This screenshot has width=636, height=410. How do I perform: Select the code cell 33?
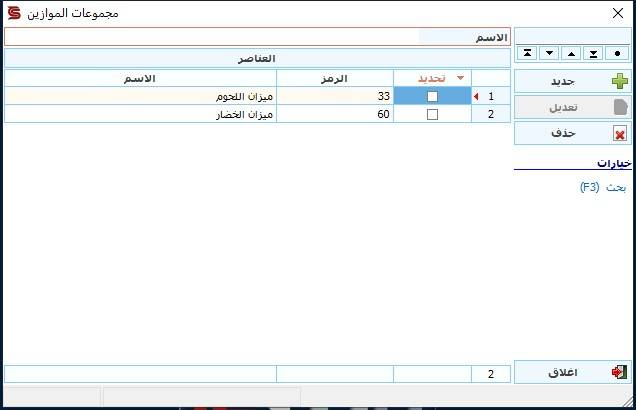click(x=335, y=97)
